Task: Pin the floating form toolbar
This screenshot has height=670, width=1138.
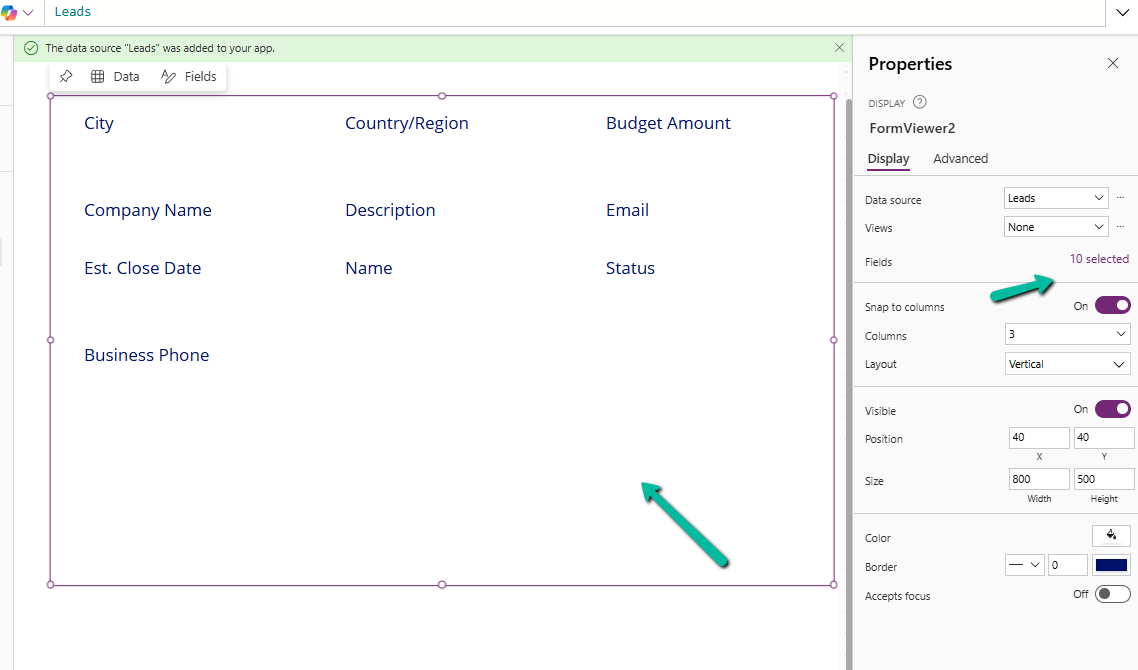Action: point(66,76)
